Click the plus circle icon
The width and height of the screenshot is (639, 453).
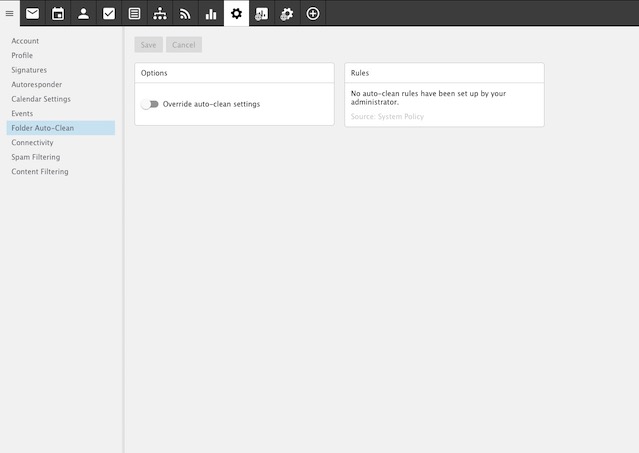[313, 13]
